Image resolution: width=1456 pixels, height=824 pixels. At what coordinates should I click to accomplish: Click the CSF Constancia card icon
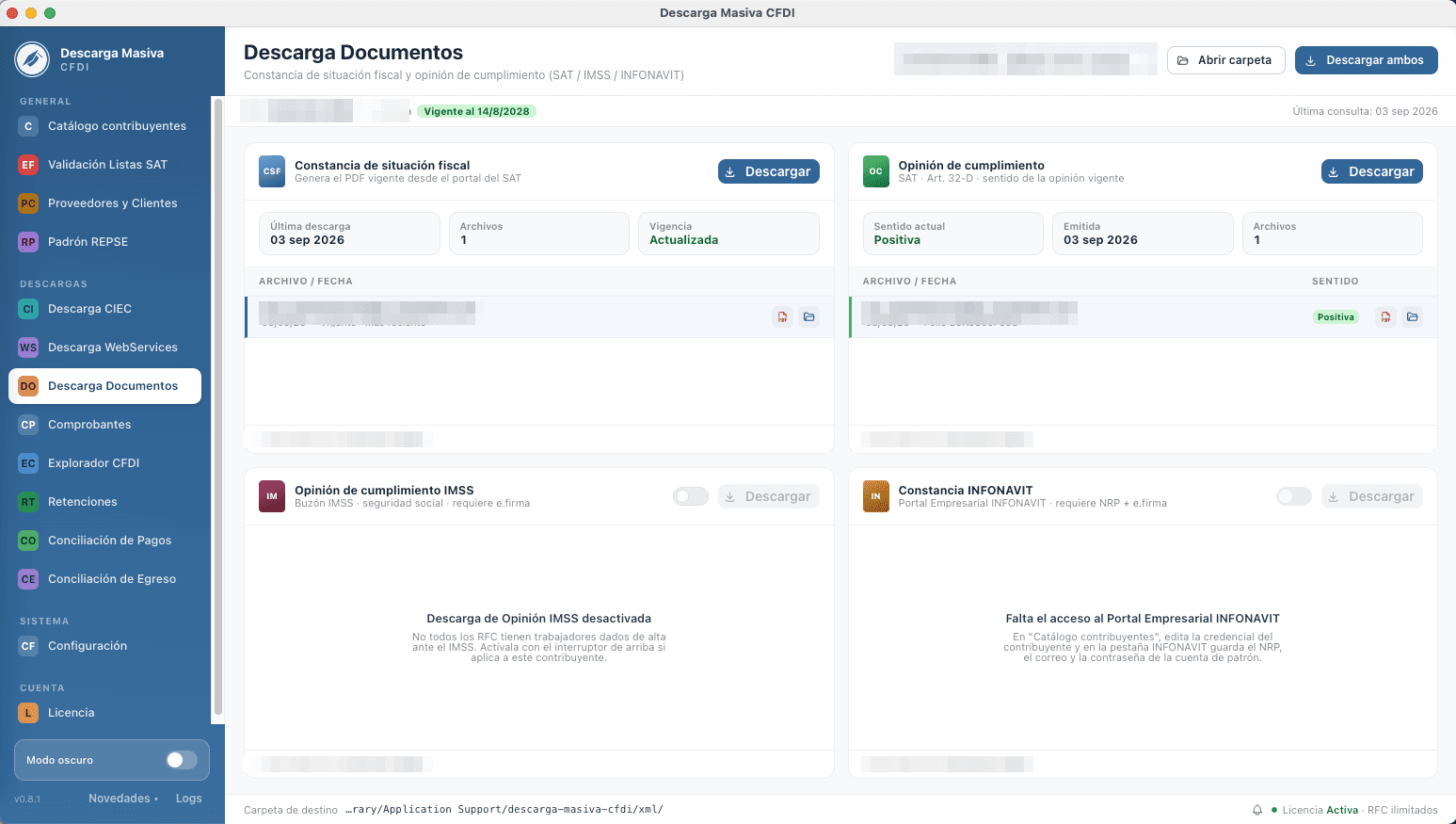point(272,171)
